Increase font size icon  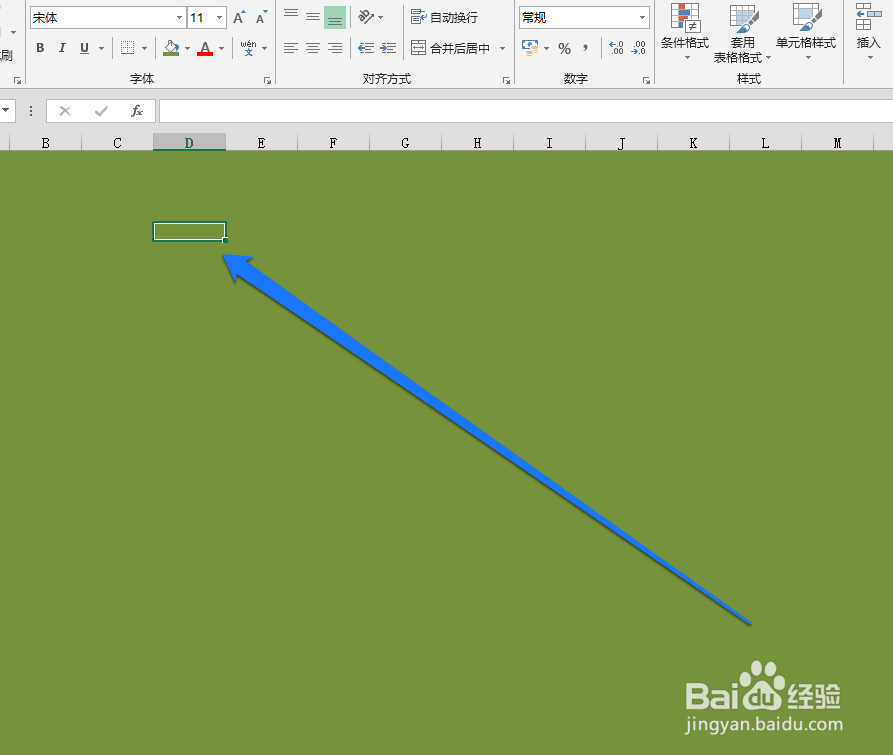(239, 18)
